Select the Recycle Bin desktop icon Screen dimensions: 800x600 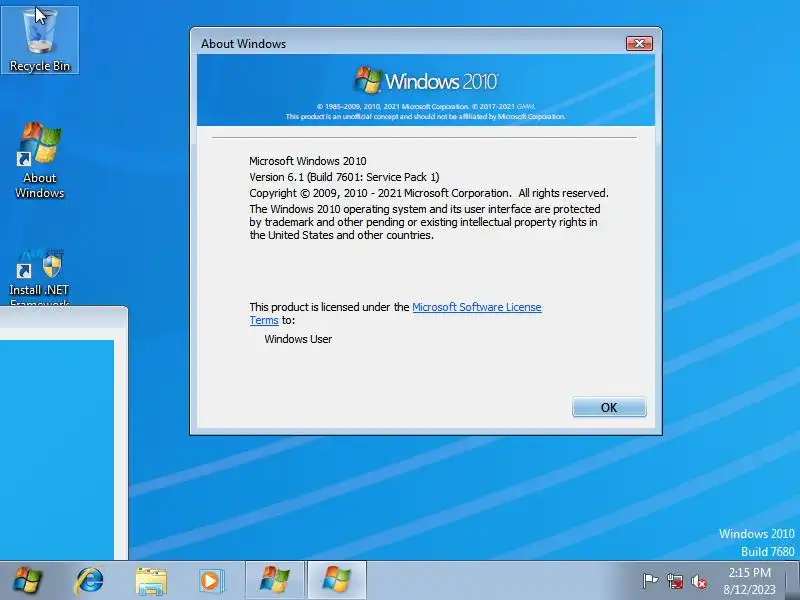[x=40, y=40]
